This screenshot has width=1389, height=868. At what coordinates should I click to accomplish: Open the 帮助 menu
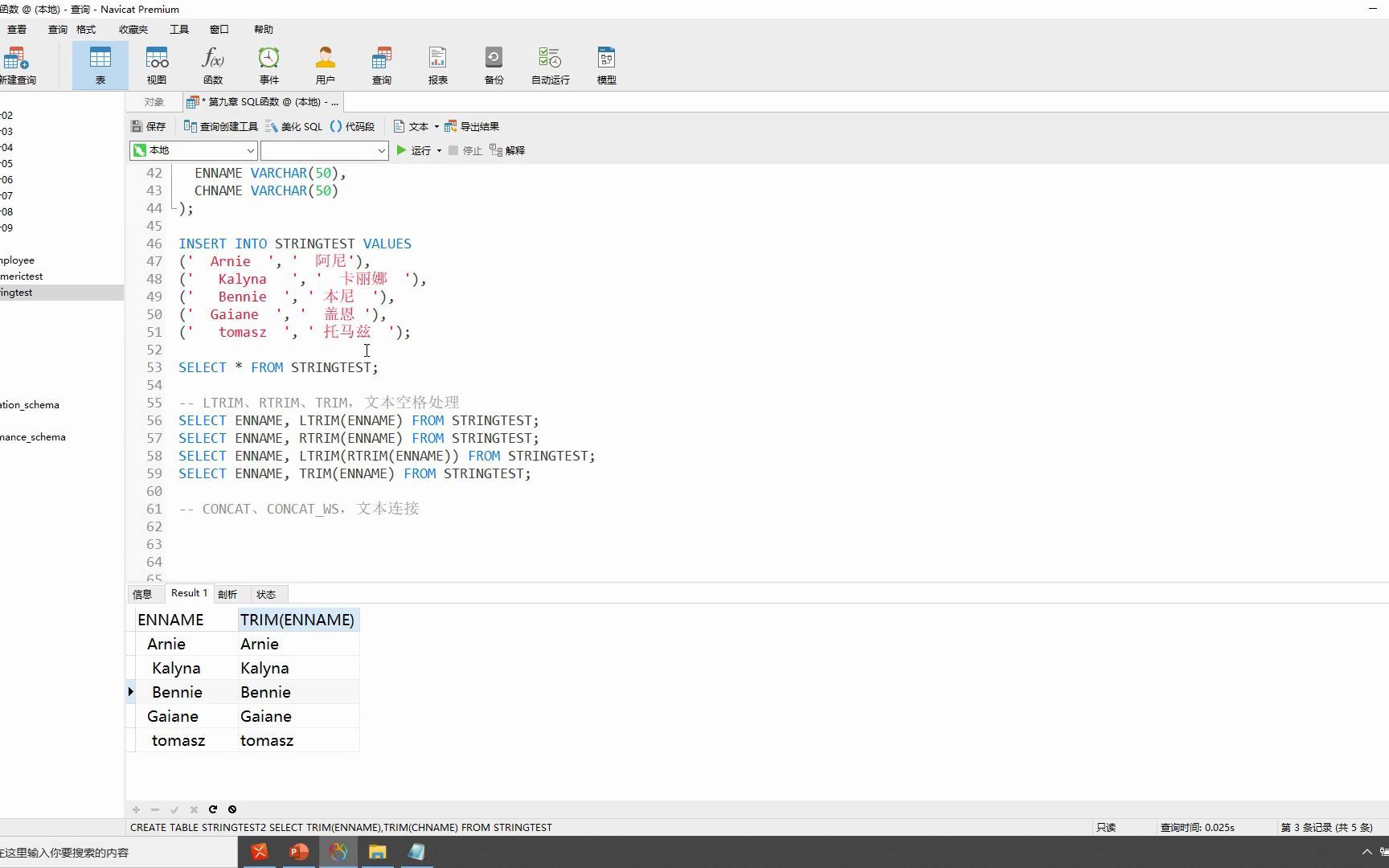[264, 30]
